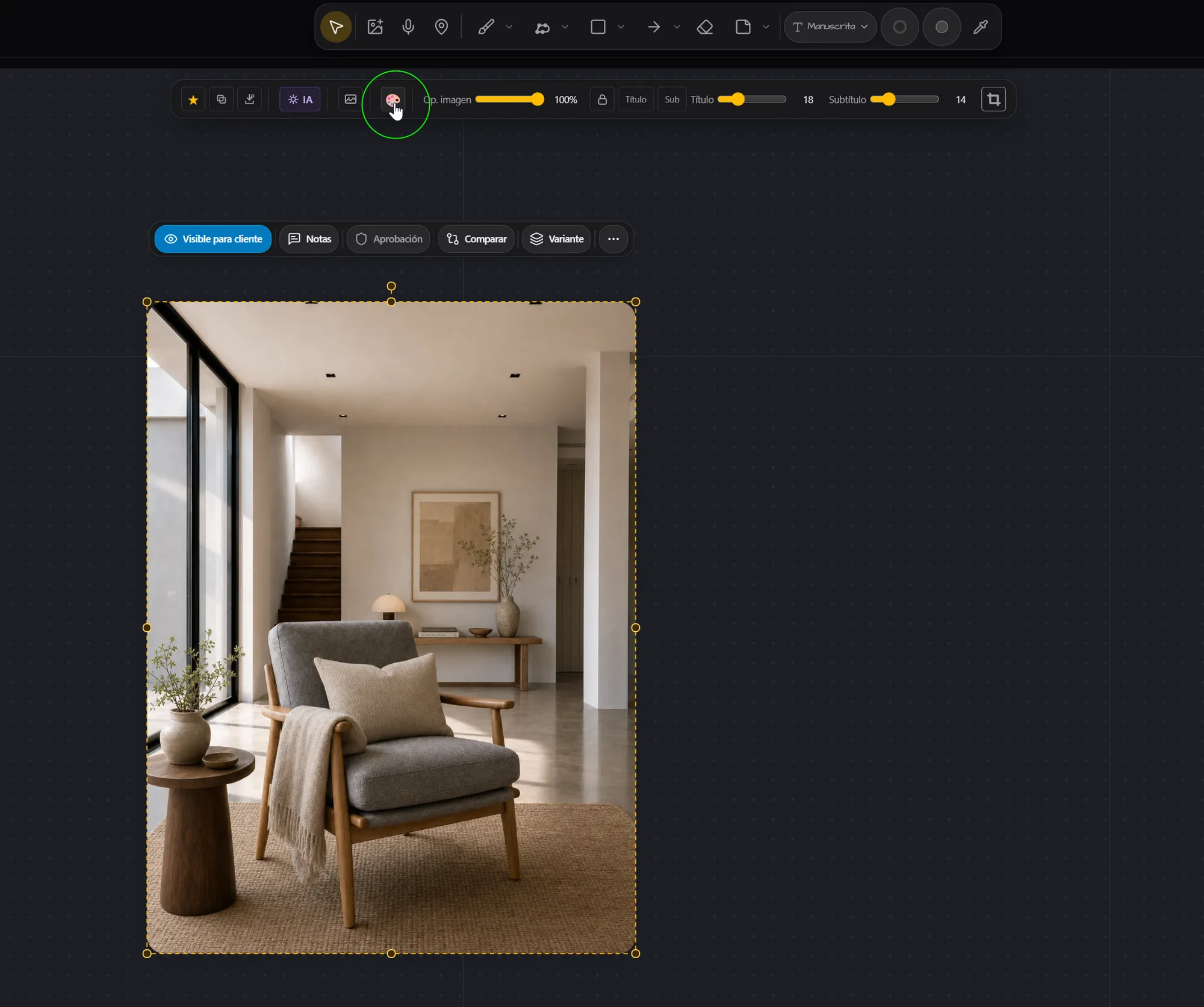Viewport: 1204px width, 1007px height.
Task: Expand the sticky note options chevron
Action: point(766,27)
